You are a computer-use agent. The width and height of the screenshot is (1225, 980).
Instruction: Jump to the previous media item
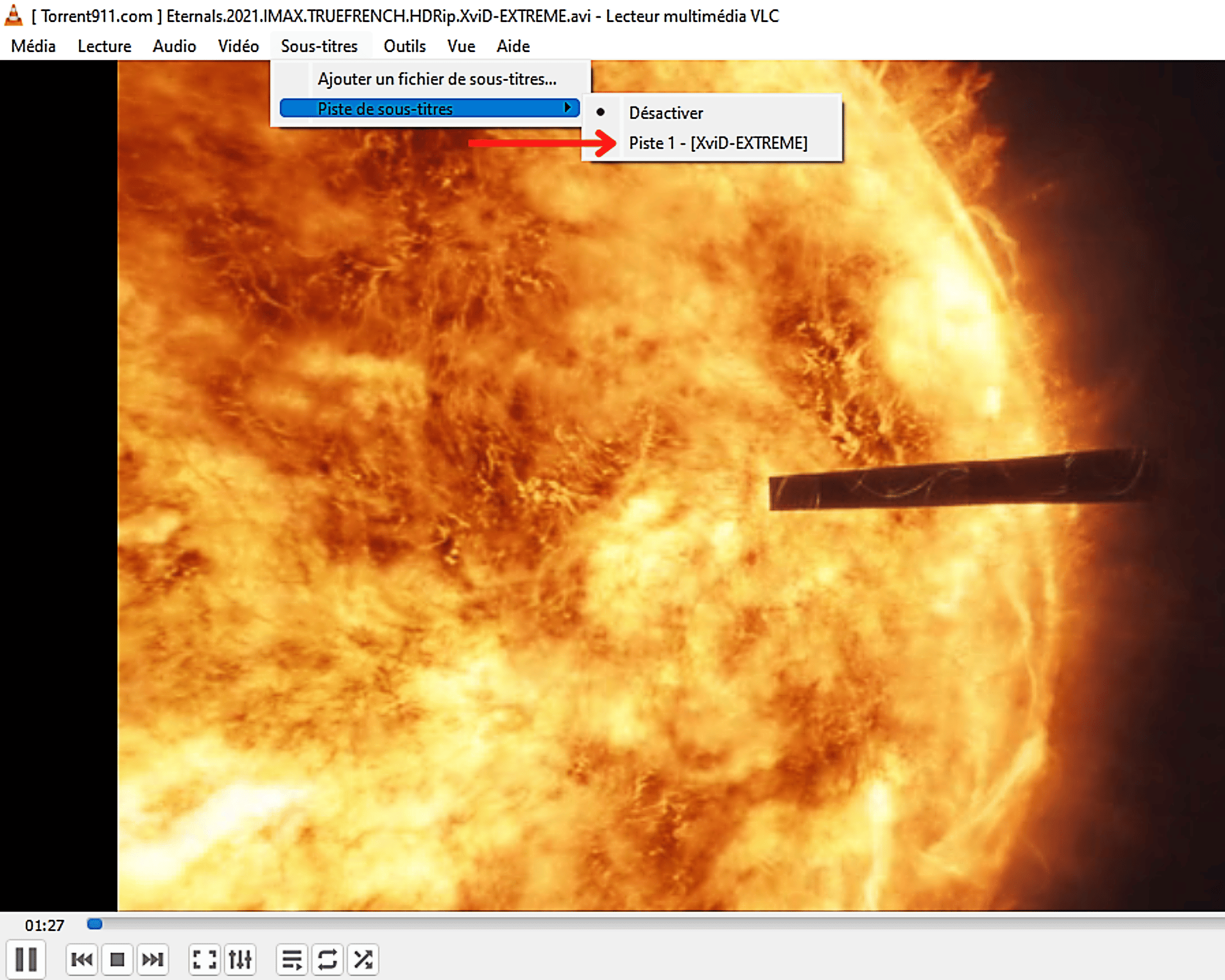81,959
